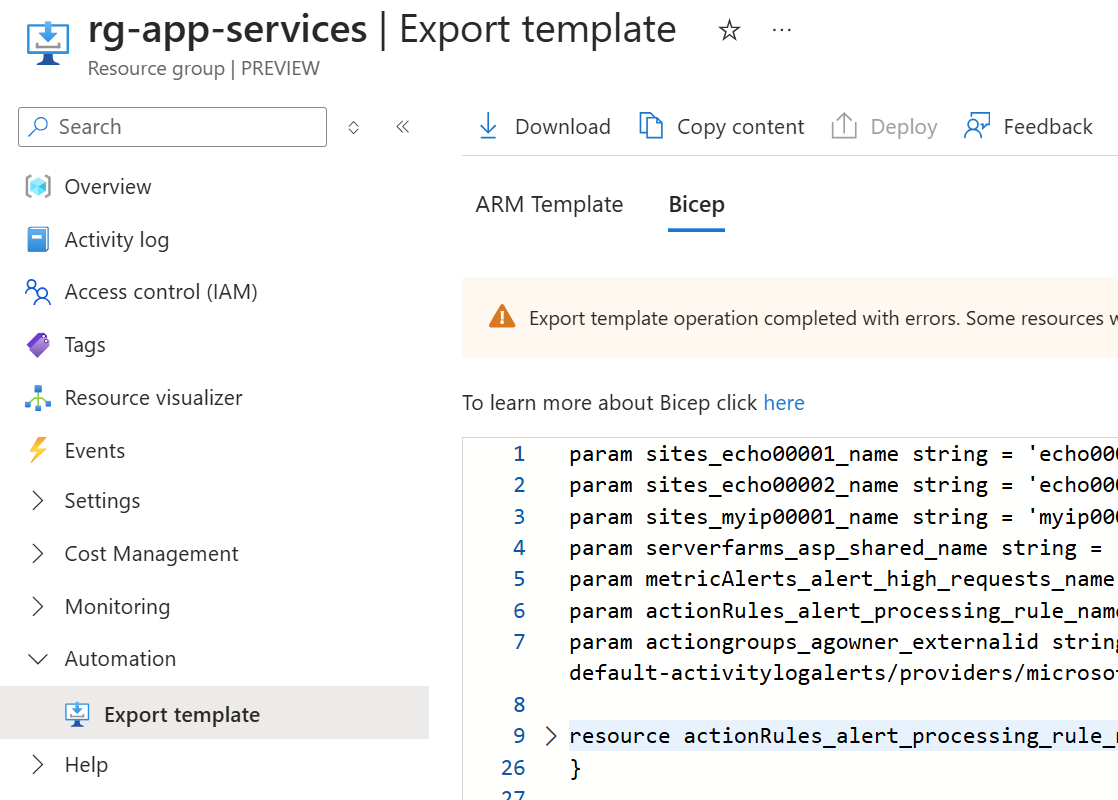This screenshot has width=1118, height=800.
Task: Open the more options ellipsis menu
Action: 781,31
